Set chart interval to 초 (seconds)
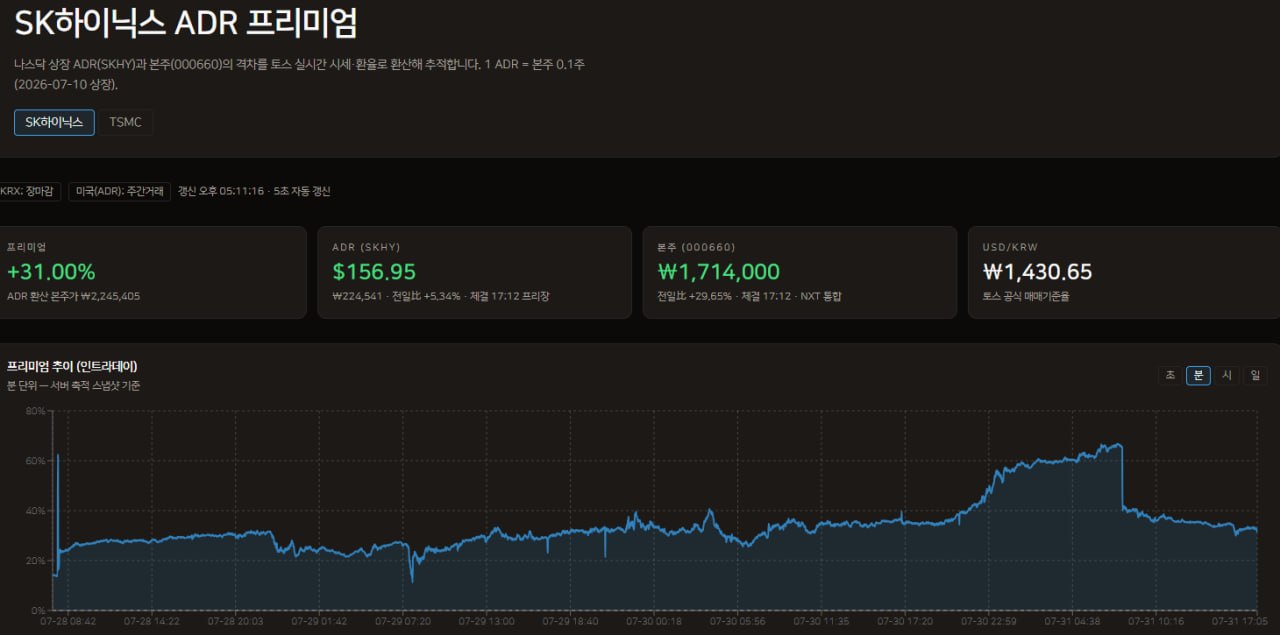The image size is (1280, 635). point(1170,375)
